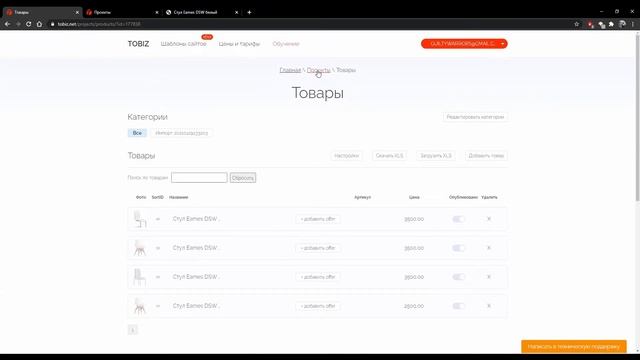Viewport: 640px width, 360px height.
Task: Open fourth product's chair thumbnail
Action: click(x=140, y=306)
